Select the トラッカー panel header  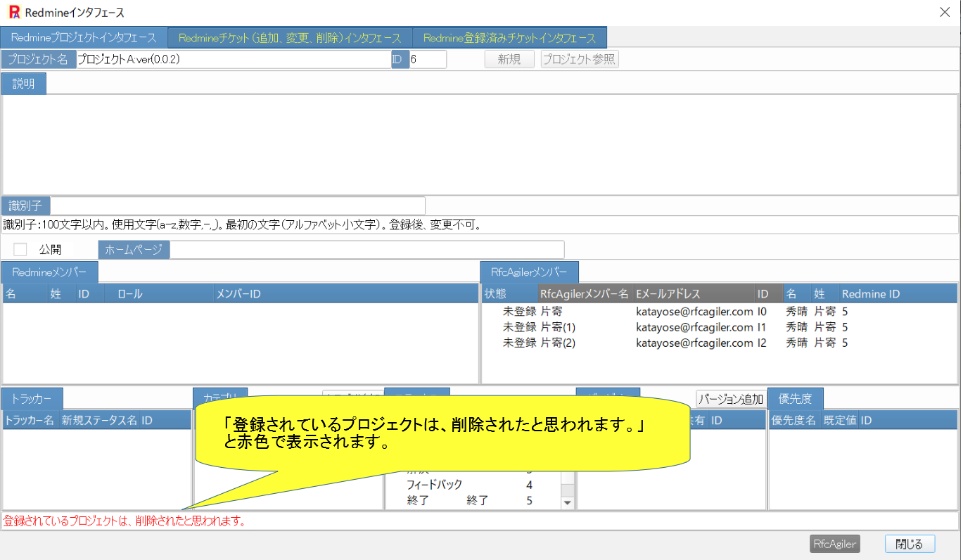[x=32, y=399]
